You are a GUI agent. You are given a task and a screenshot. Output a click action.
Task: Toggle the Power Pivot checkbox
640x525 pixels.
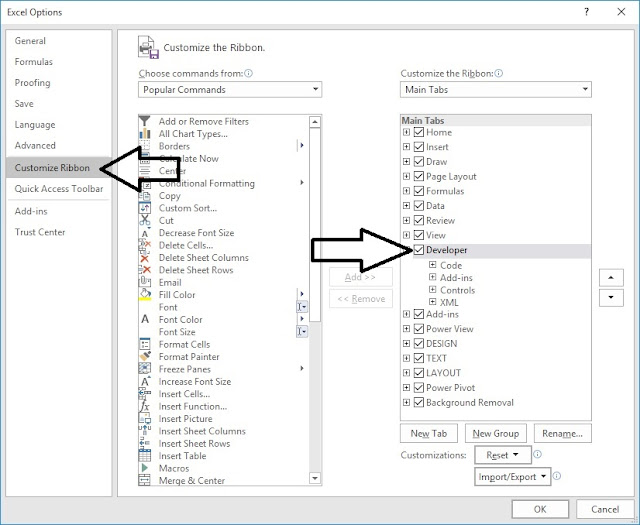[419, 387]
